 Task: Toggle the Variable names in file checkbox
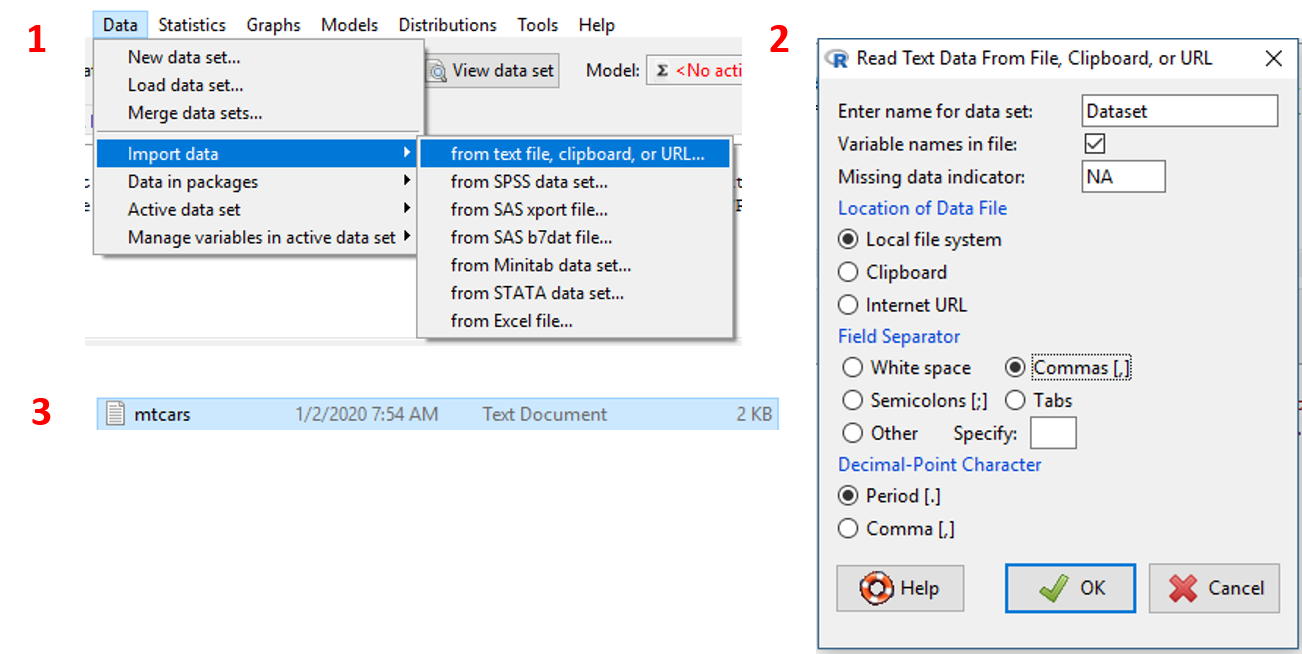[1095, 144]
